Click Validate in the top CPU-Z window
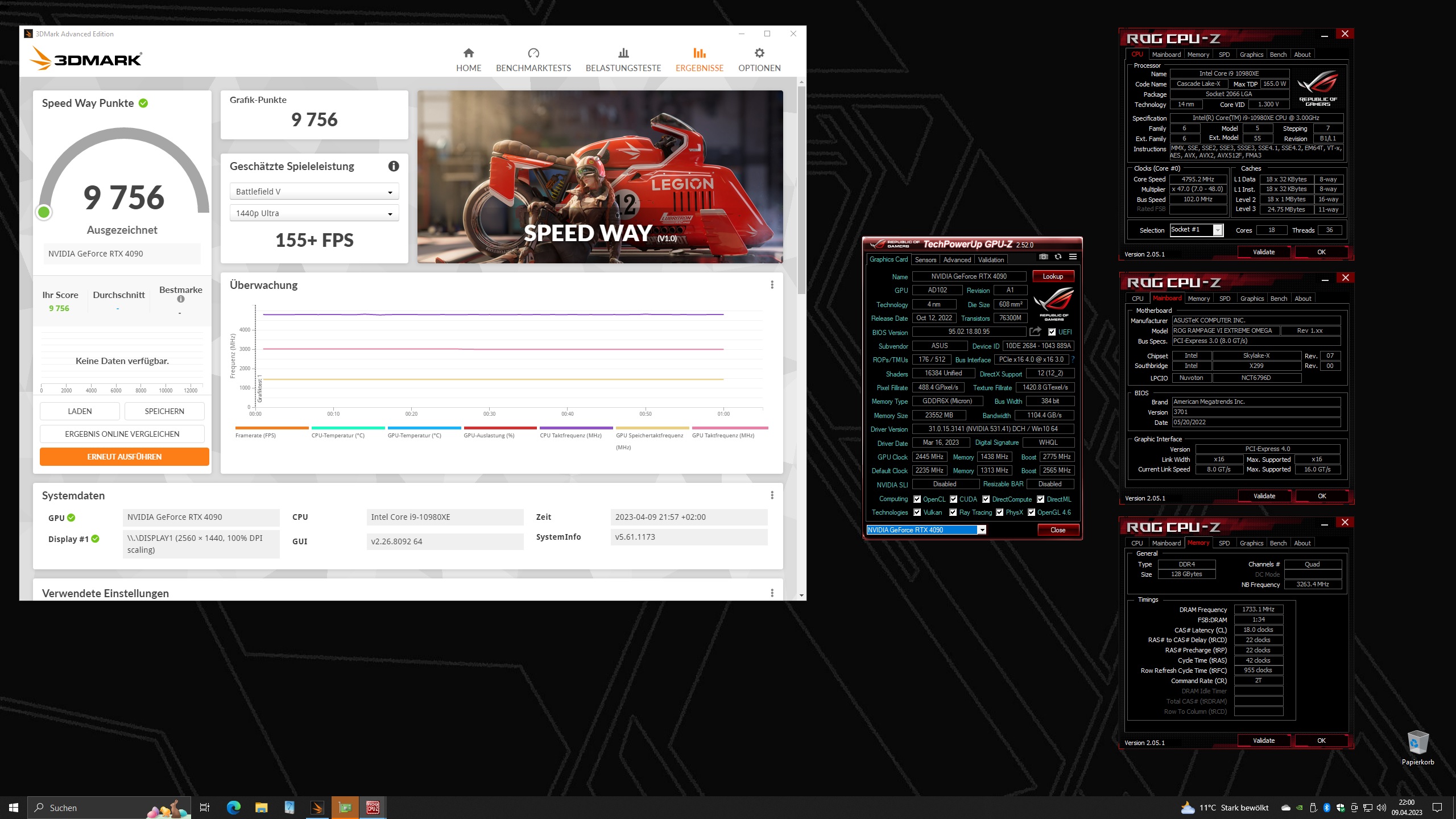Image resolution: width=1456 pixels, height=819 pixels. 1264,252
